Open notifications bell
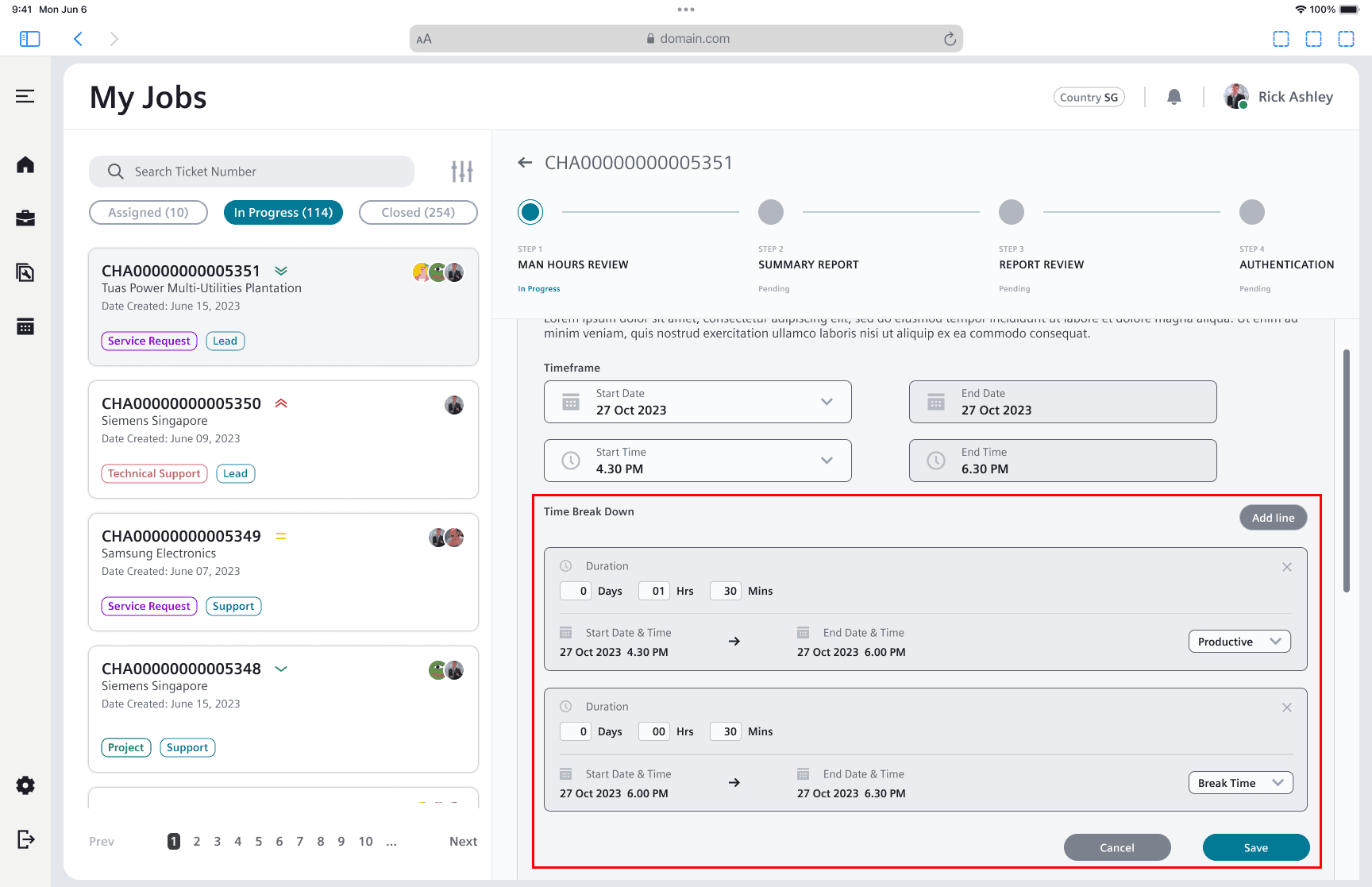This screenshot has width=1372, height=887. tap(1174, 97)
